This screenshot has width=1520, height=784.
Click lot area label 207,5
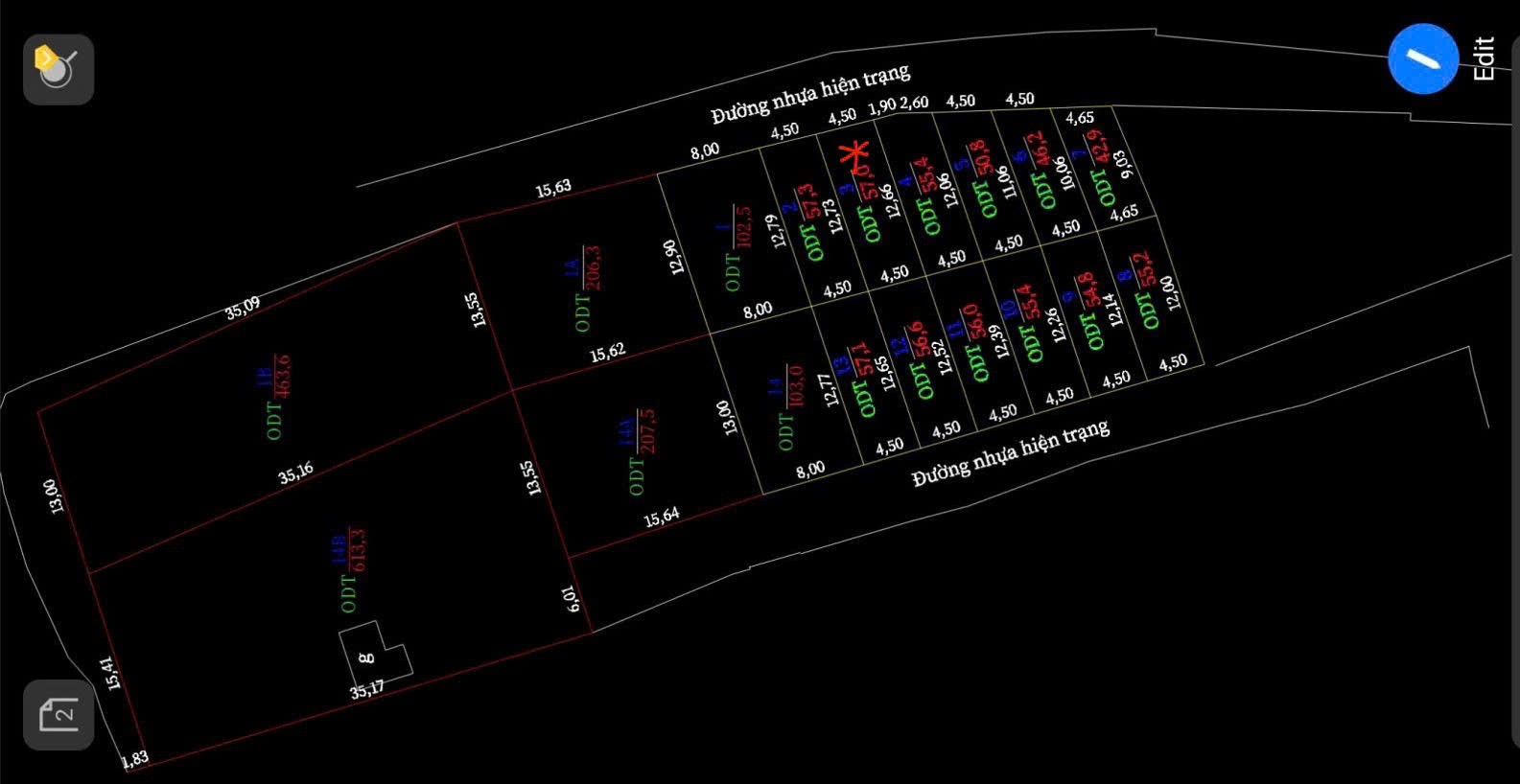[x=647, y=430]
